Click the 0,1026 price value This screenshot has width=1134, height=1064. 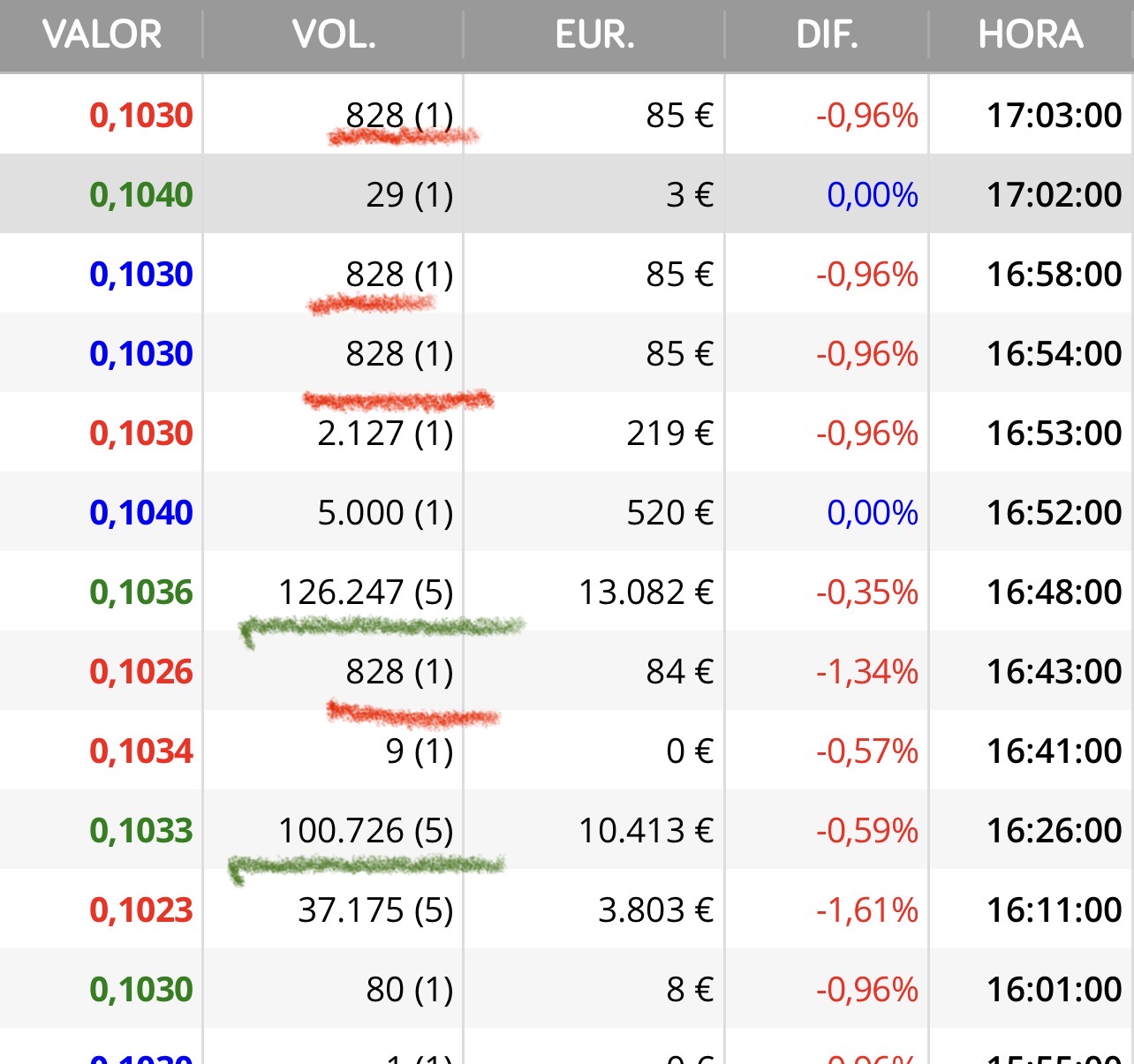click(x=141, y=672)
